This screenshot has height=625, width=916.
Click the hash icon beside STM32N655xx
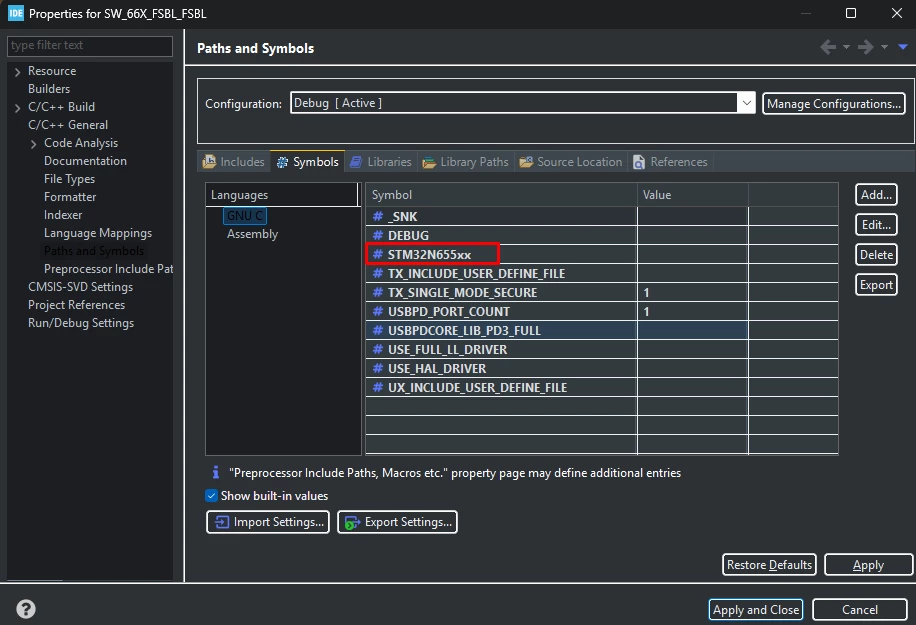(x=378, y=254)
